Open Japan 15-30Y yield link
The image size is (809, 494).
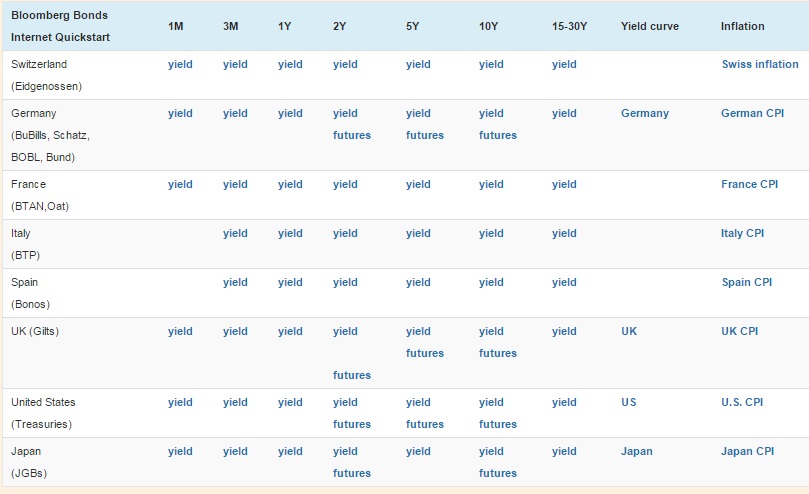click(564, 451)
